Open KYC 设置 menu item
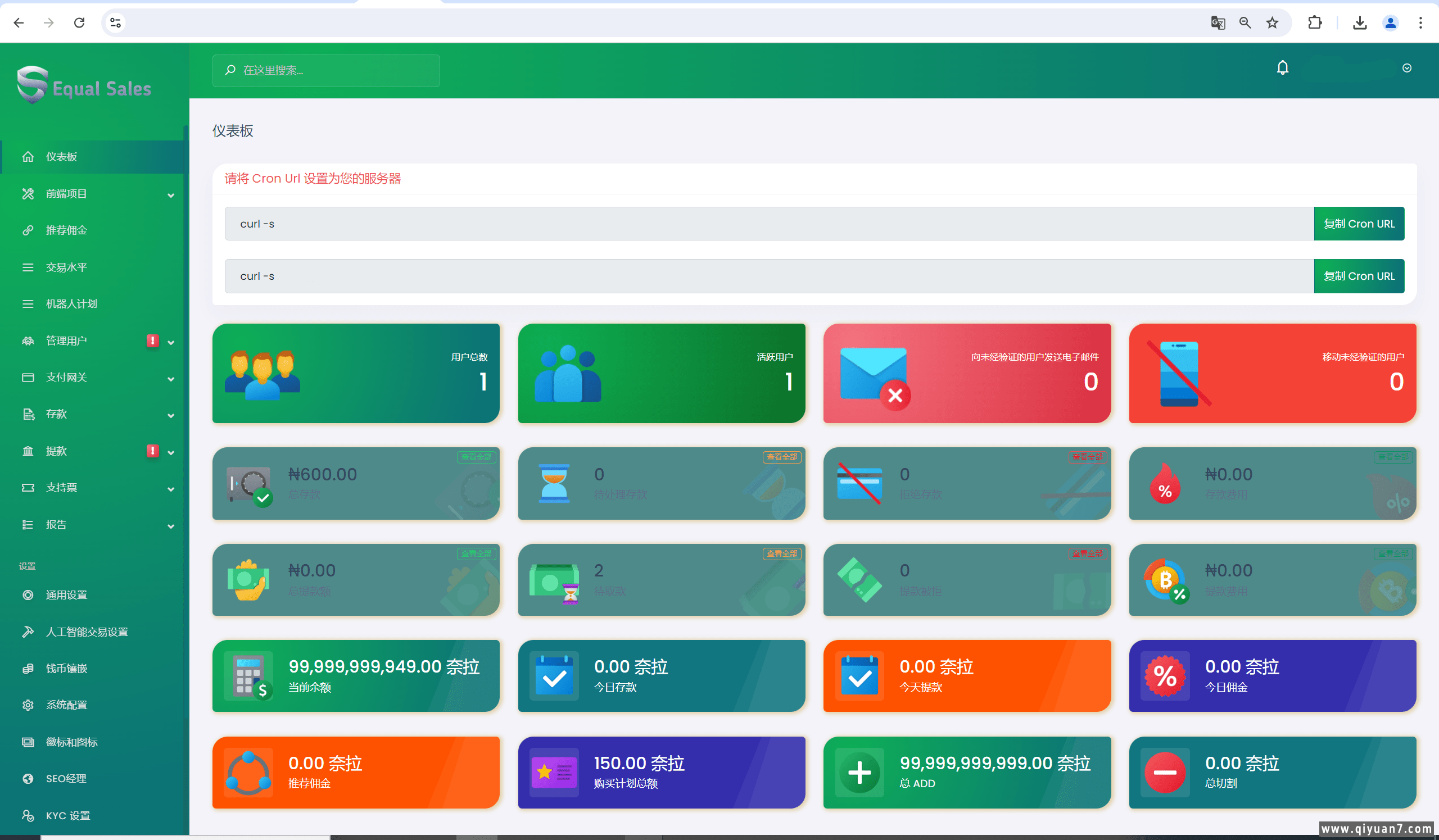Viewport: 1439px width, 840px height. (x=67, y=815)
